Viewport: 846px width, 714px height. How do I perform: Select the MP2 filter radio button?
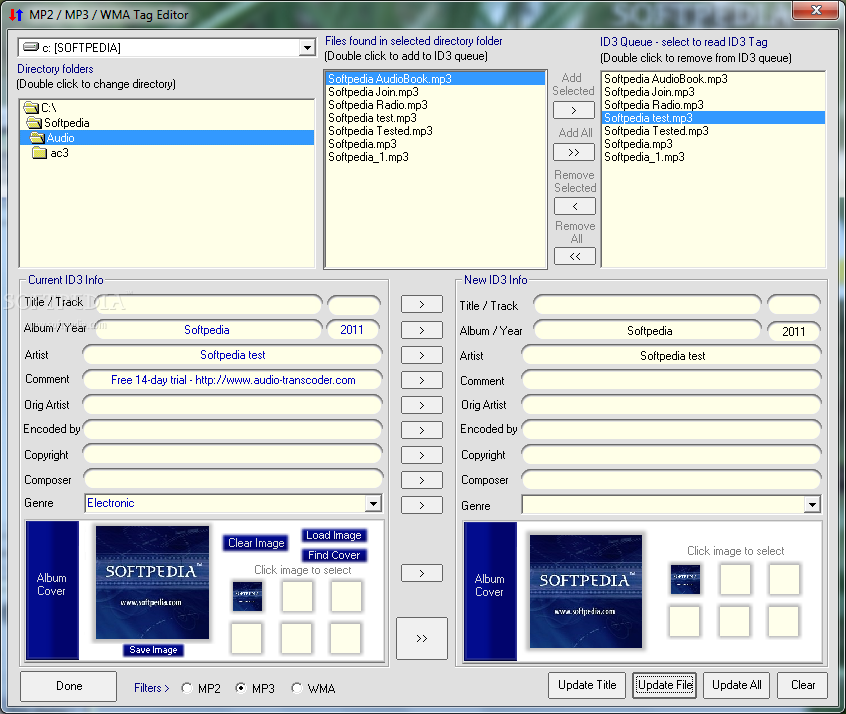click(187, 688)
